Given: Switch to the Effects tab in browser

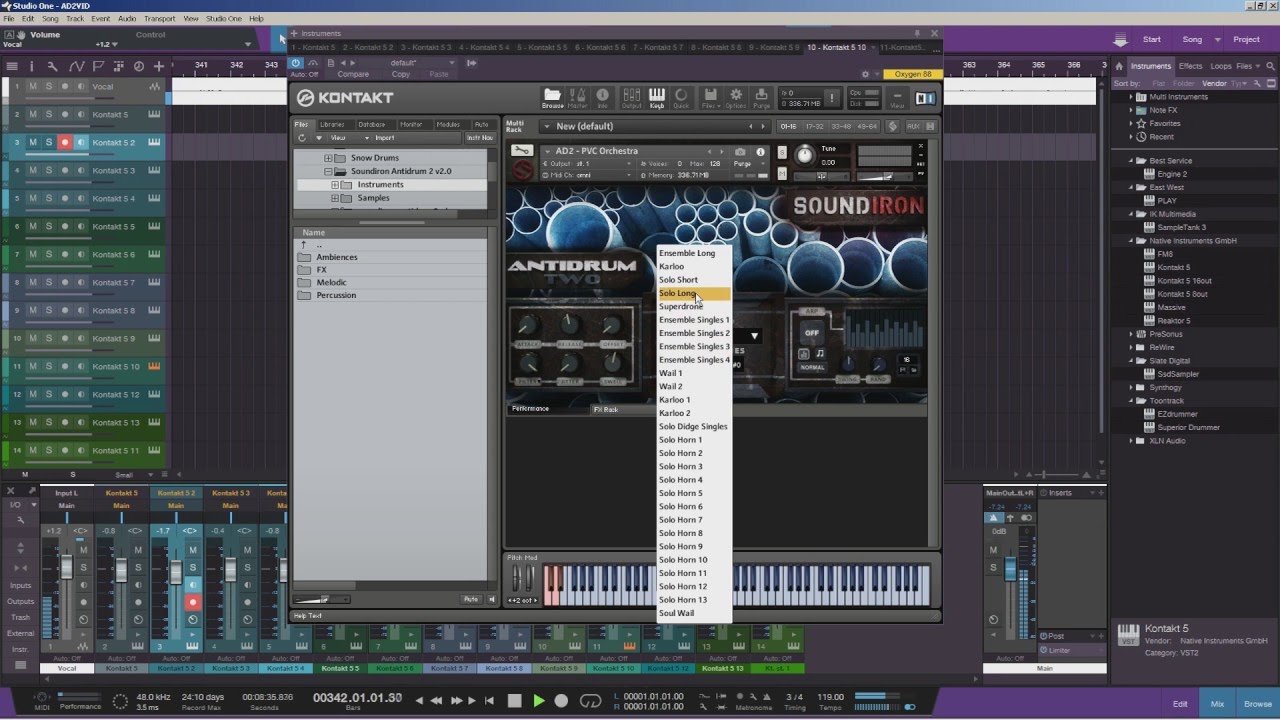Looking at the screenshot, I should pos(1191,66).
